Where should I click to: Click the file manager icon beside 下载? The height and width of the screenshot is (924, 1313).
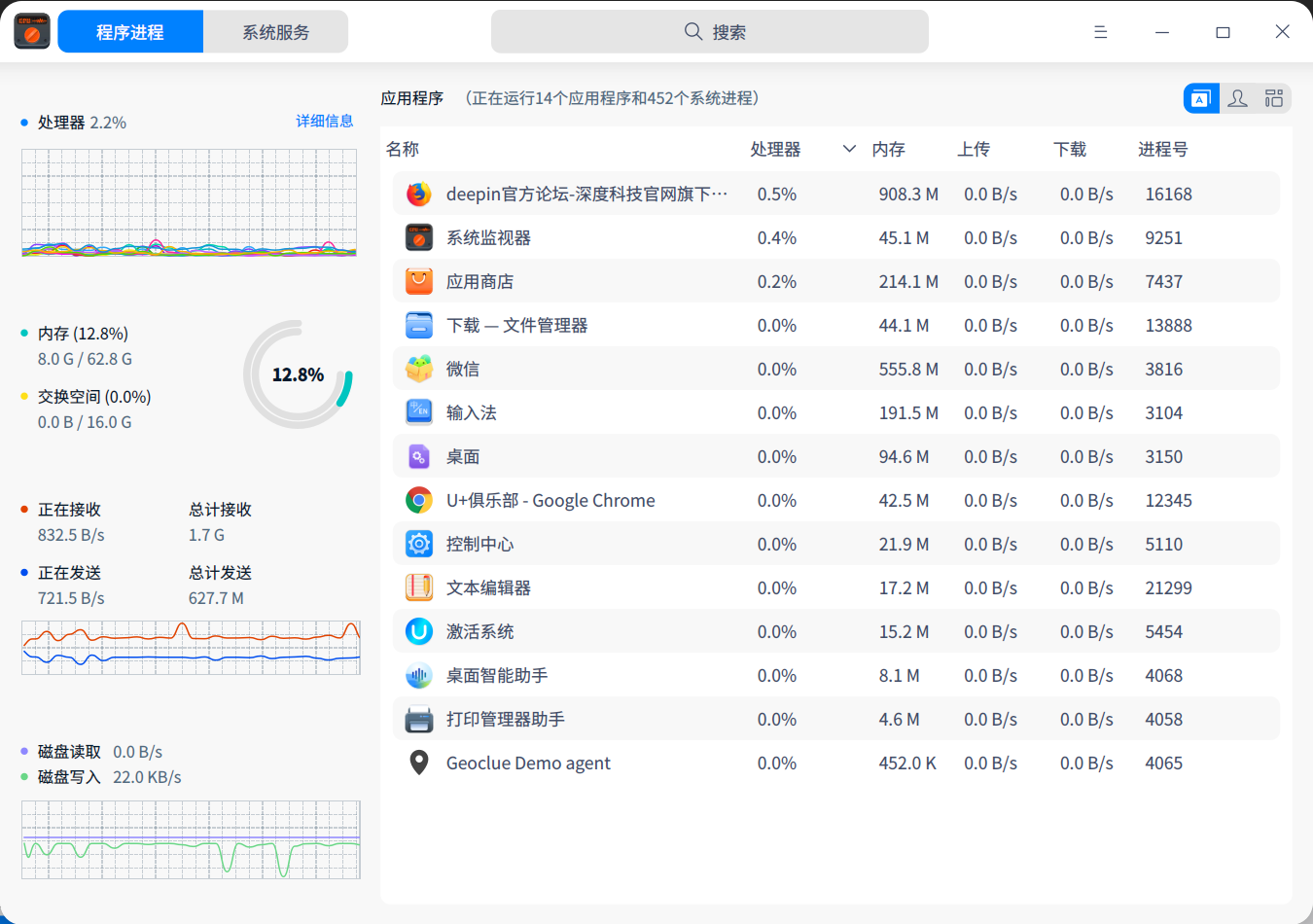click(x=418, y=325)
